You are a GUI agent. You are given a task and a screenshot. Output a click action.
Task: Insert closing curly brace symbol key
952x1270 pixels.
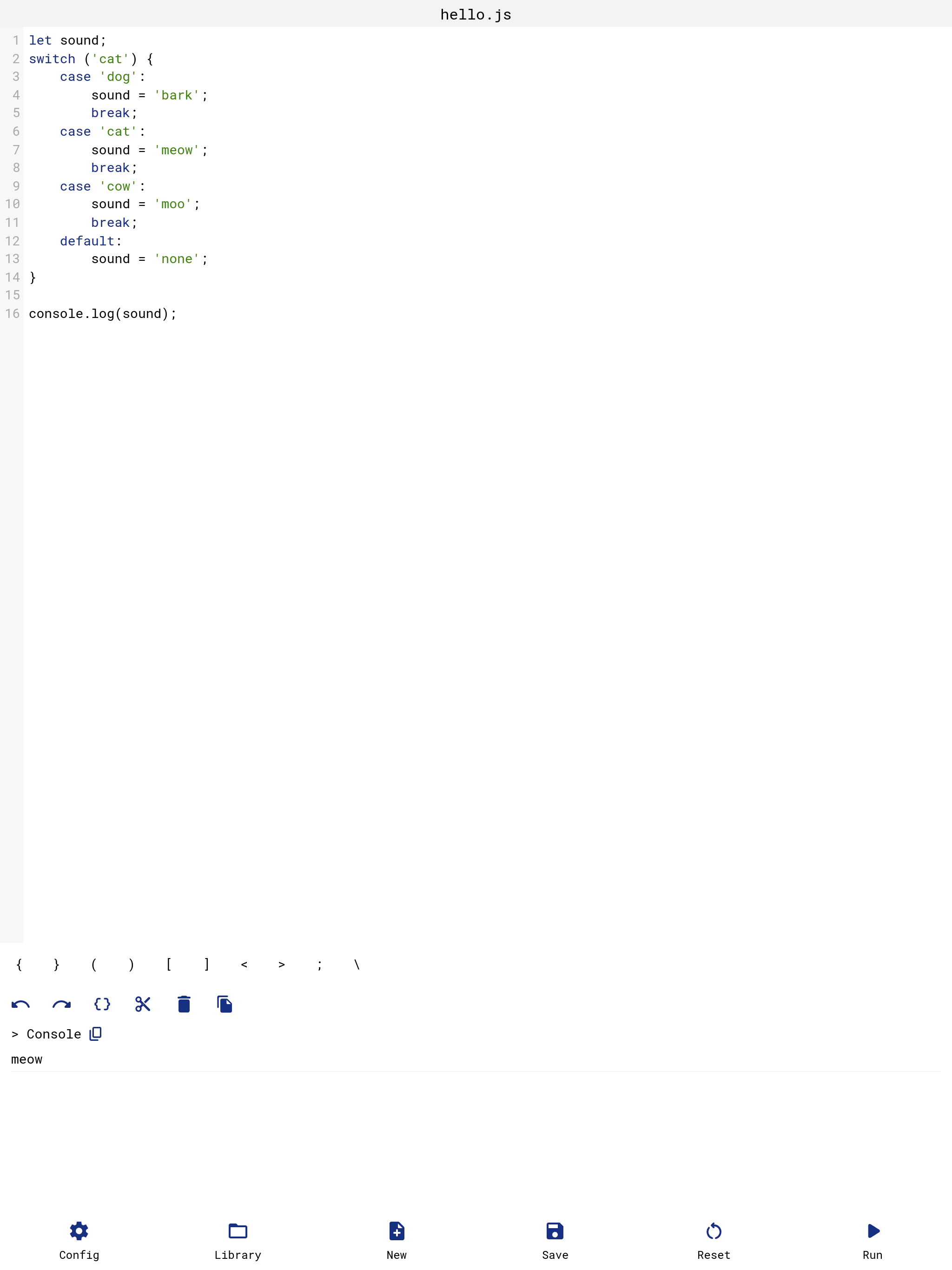point(56,965)
